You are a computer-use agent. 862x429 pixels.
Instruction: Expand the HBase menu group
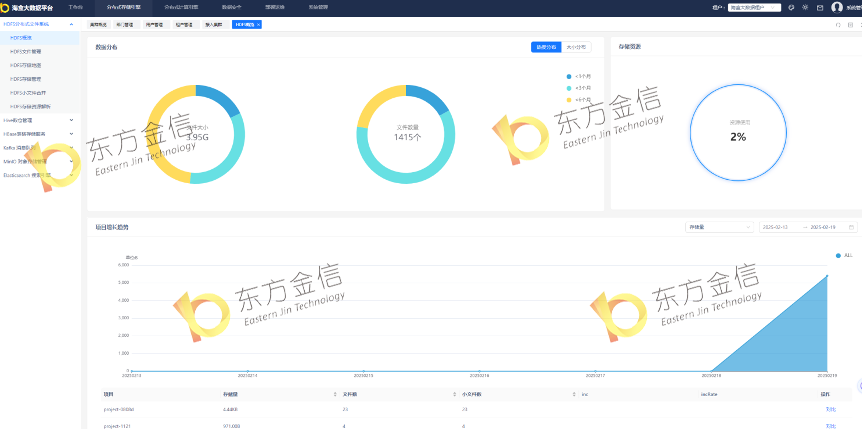(x=40, y=134)
